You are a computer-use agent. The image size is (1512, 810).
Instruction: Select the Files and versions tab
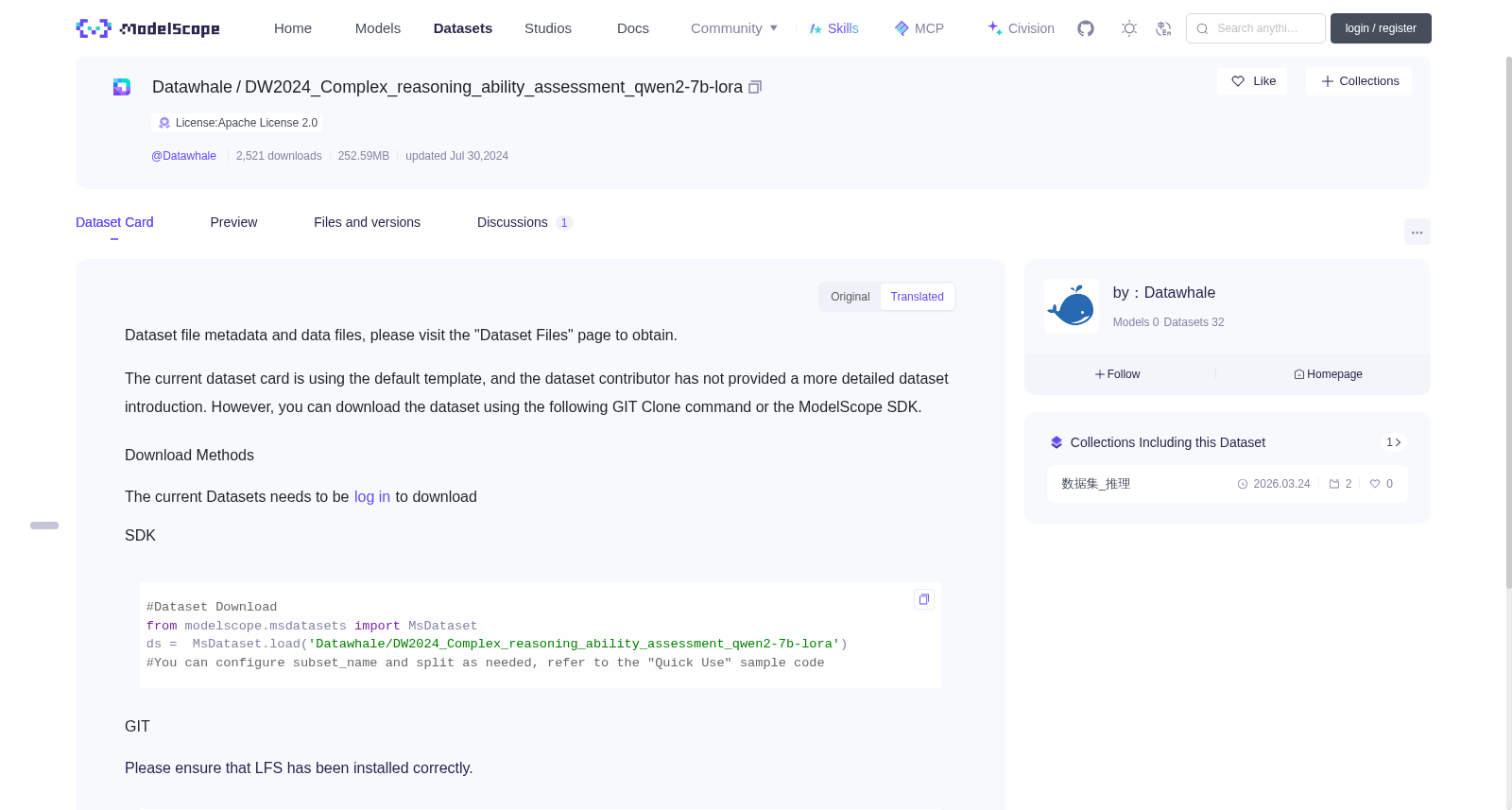(367, 222)
